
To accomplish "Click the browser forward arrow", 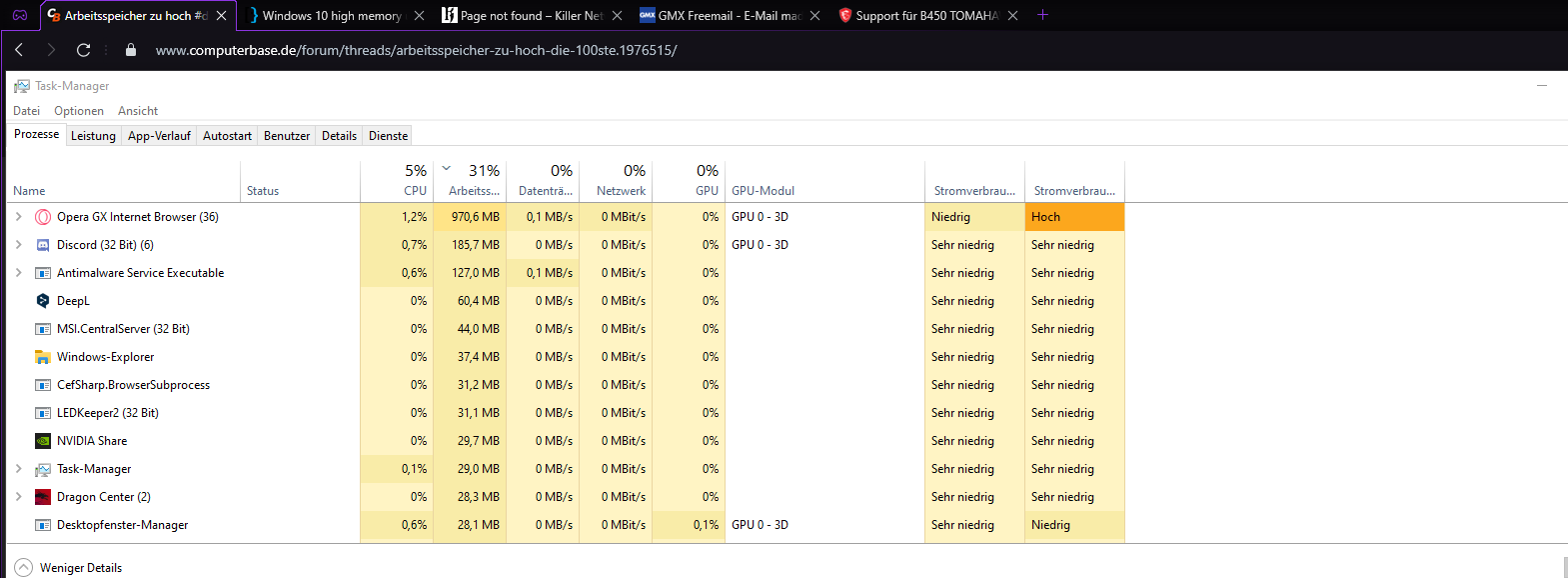I will point(51,50).
